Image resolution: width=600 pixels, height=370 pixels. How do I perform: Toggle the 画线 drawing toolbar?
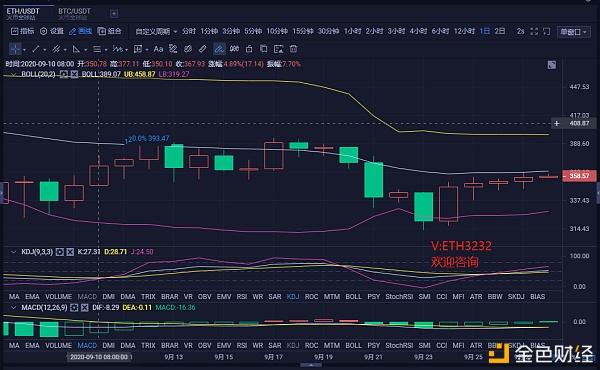point(80,31)
